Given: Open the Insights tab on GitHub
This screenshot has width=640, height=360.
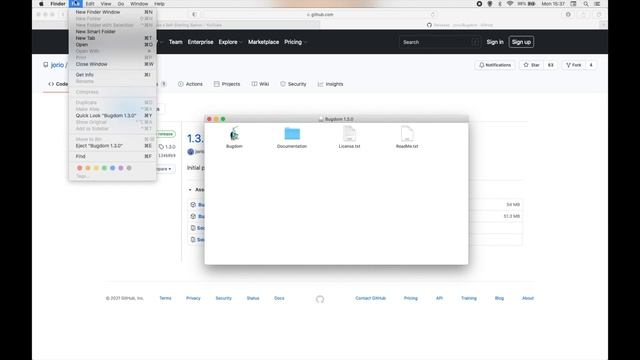Looking at the screenshot, I should point(331,84).
